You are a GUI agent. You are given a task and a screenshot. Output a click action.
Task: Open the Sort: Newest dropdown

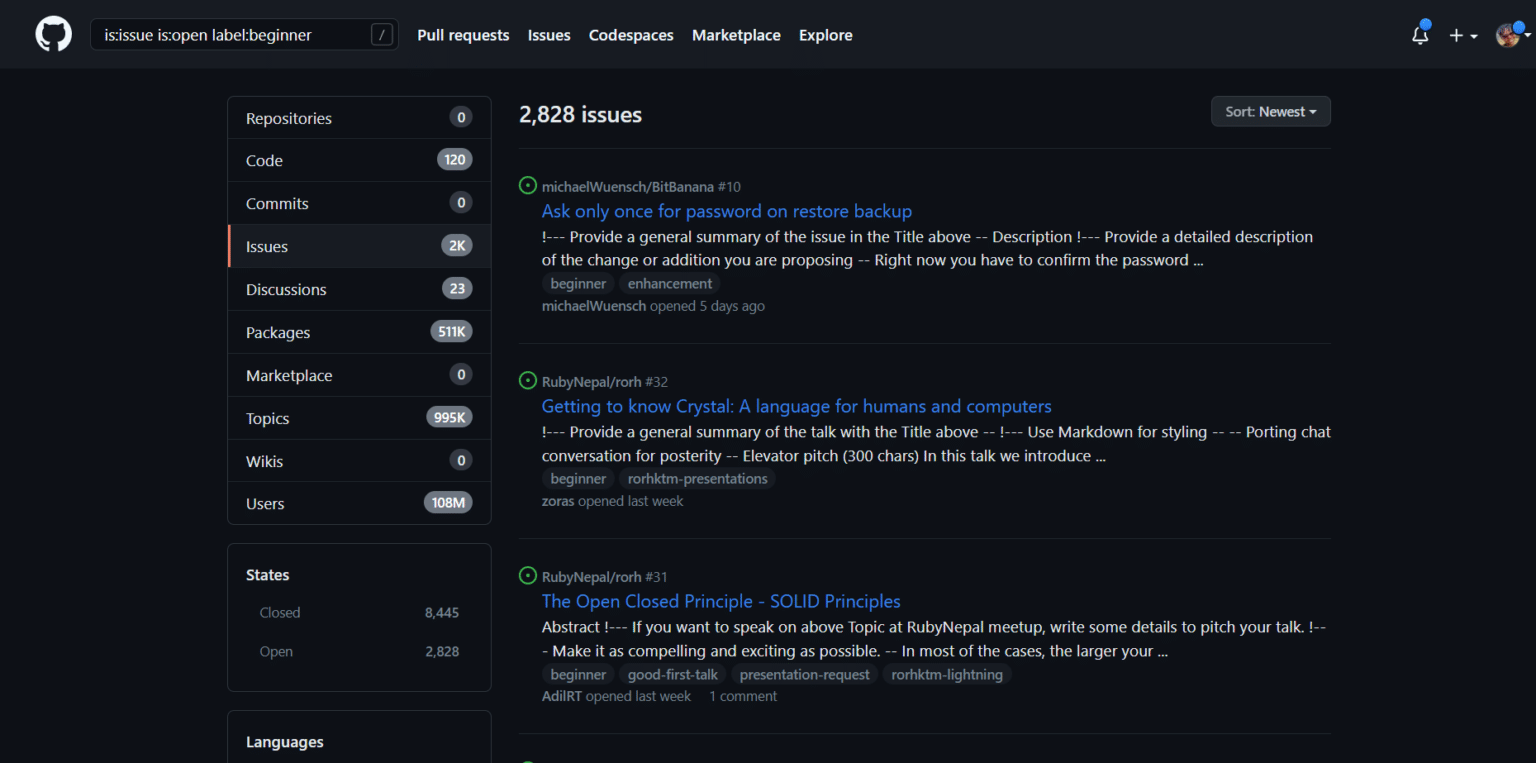1270,111
